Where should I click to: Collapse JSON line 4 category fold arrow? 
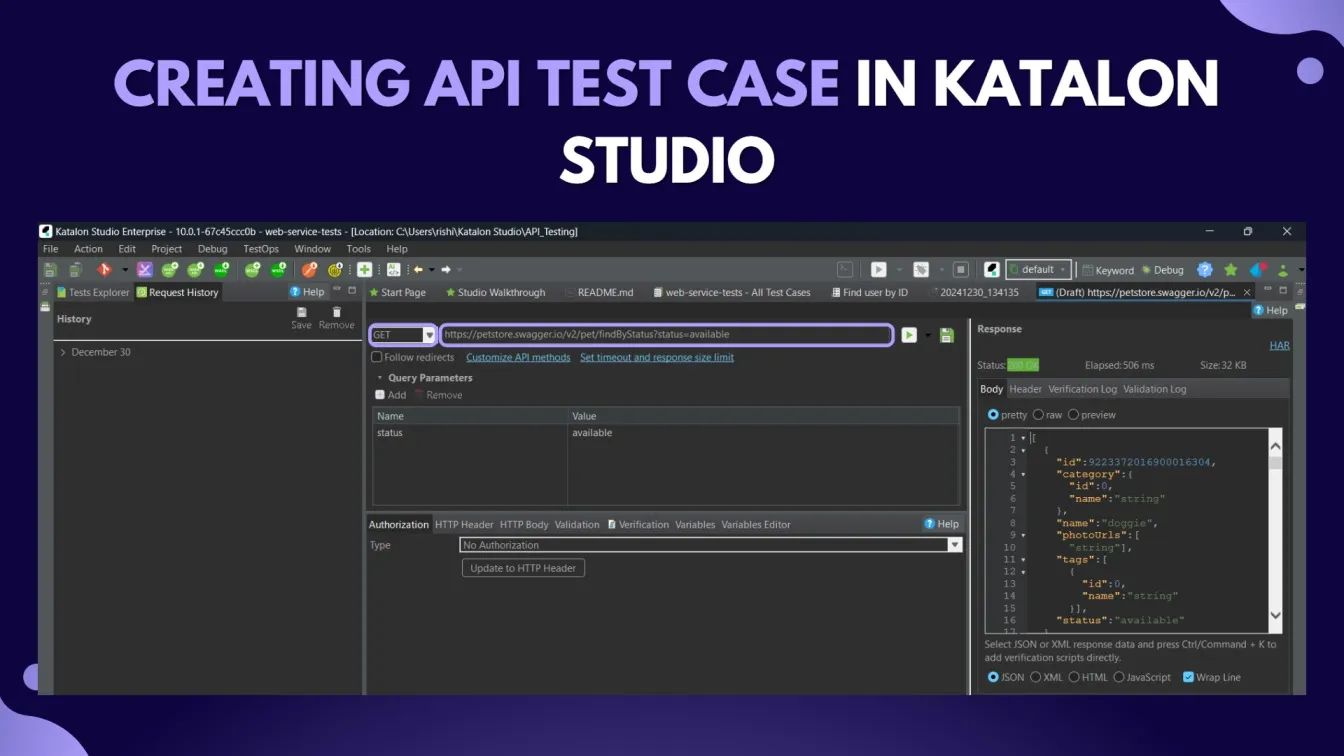point(1023,474)
